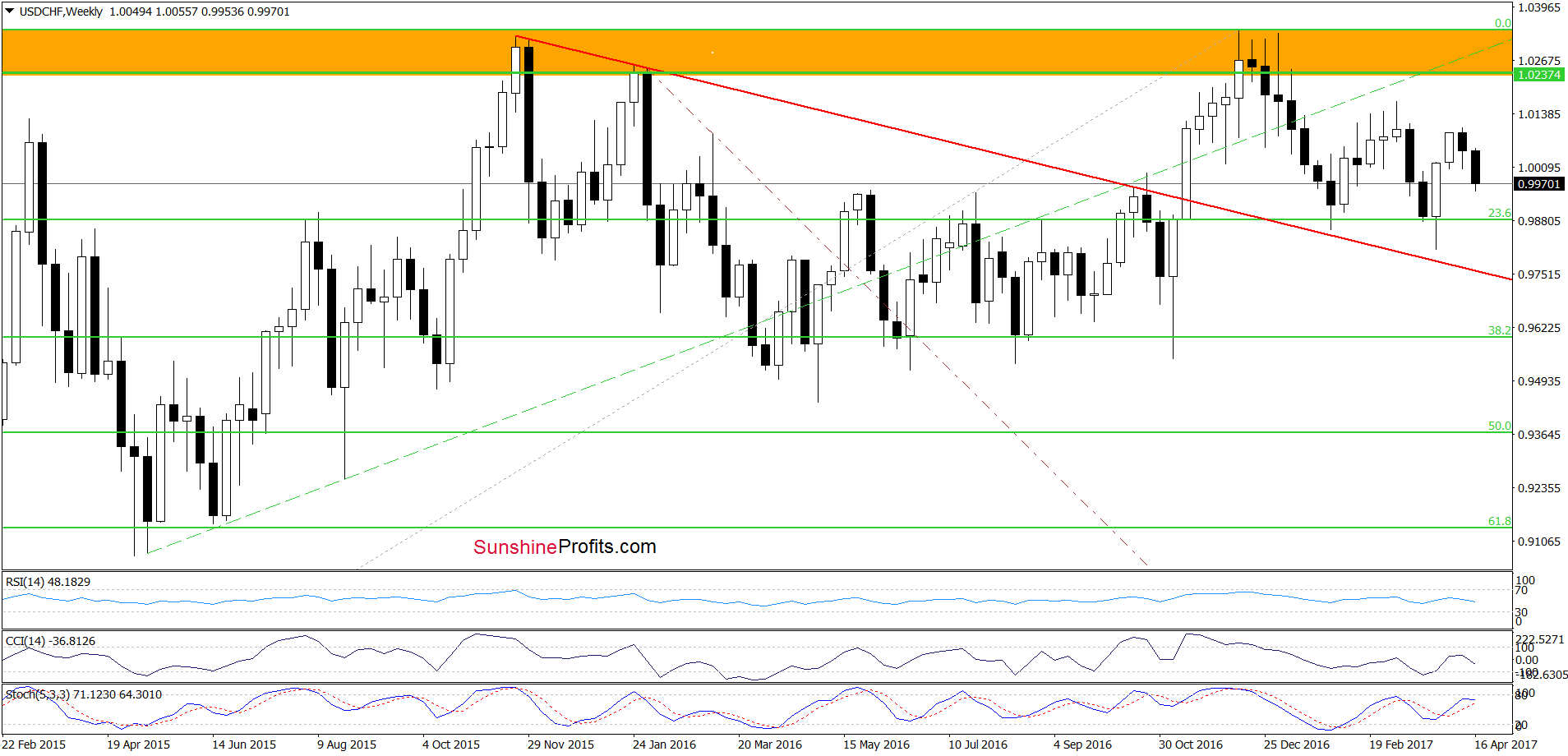Click the 1.01385 price axis value

[1538, 114]
